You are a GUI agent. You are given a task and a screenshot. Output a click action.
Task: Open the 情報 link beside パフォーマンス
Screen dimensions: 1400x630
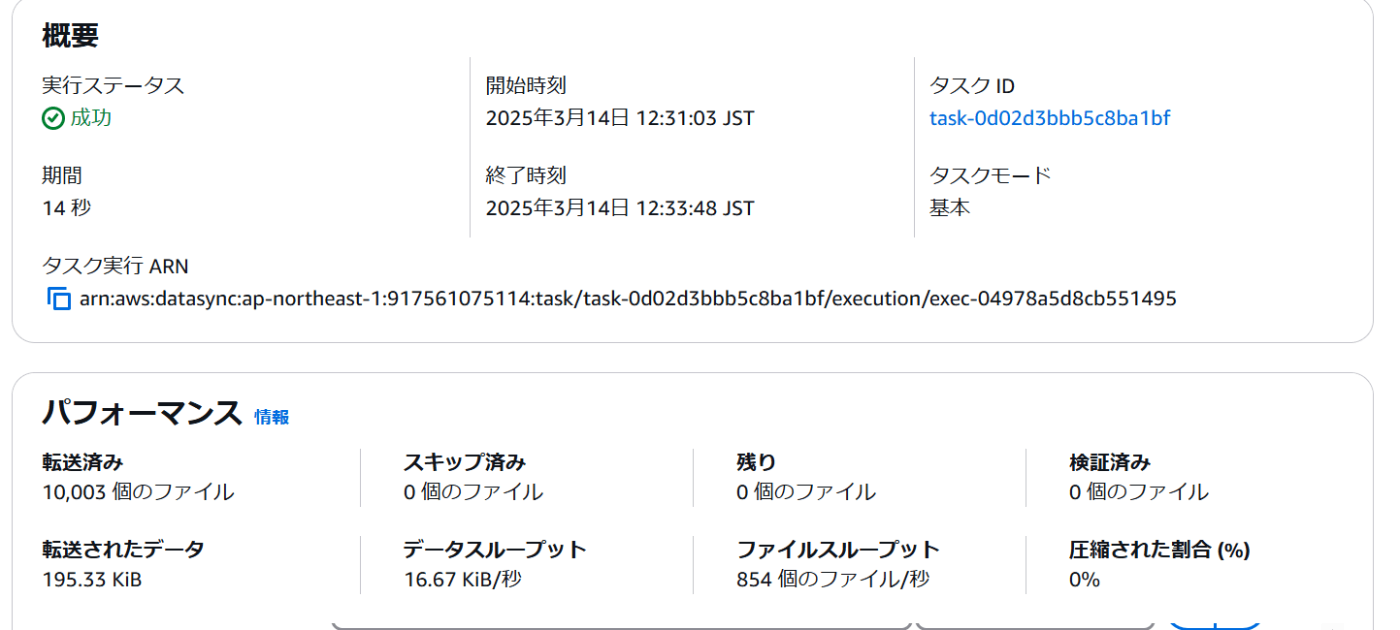point(271,417)
